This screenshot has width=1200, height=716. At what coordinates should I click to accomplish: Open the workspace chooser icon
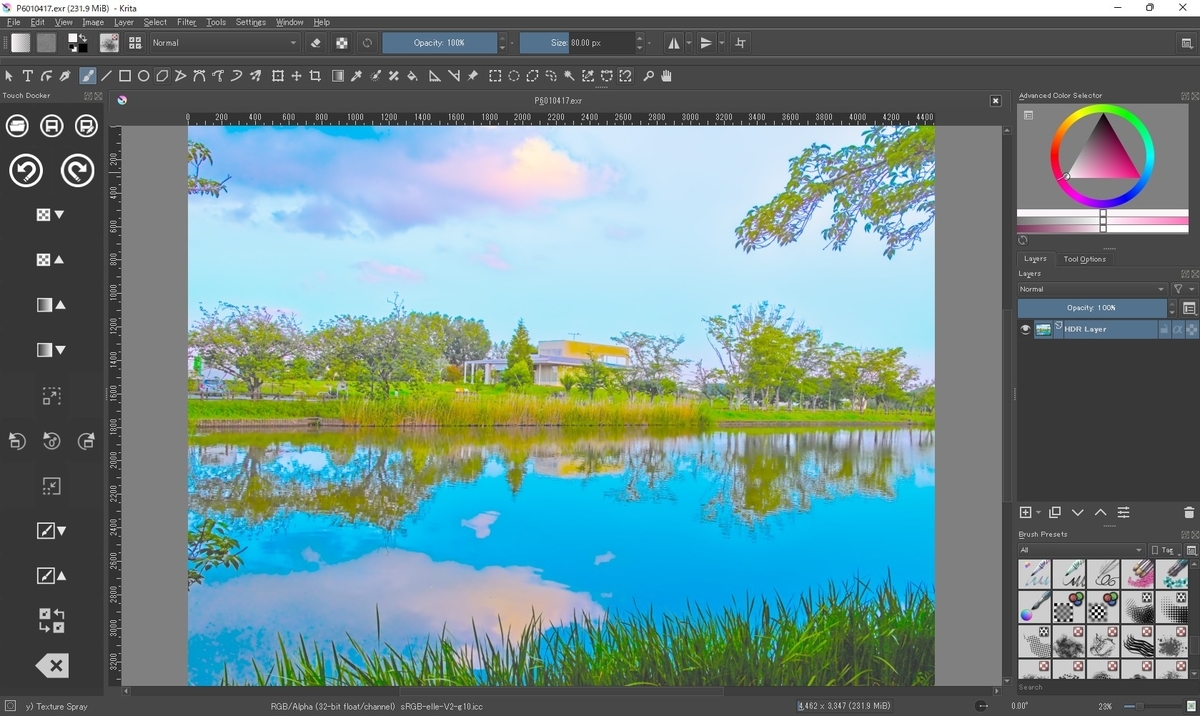(1186, 43)
